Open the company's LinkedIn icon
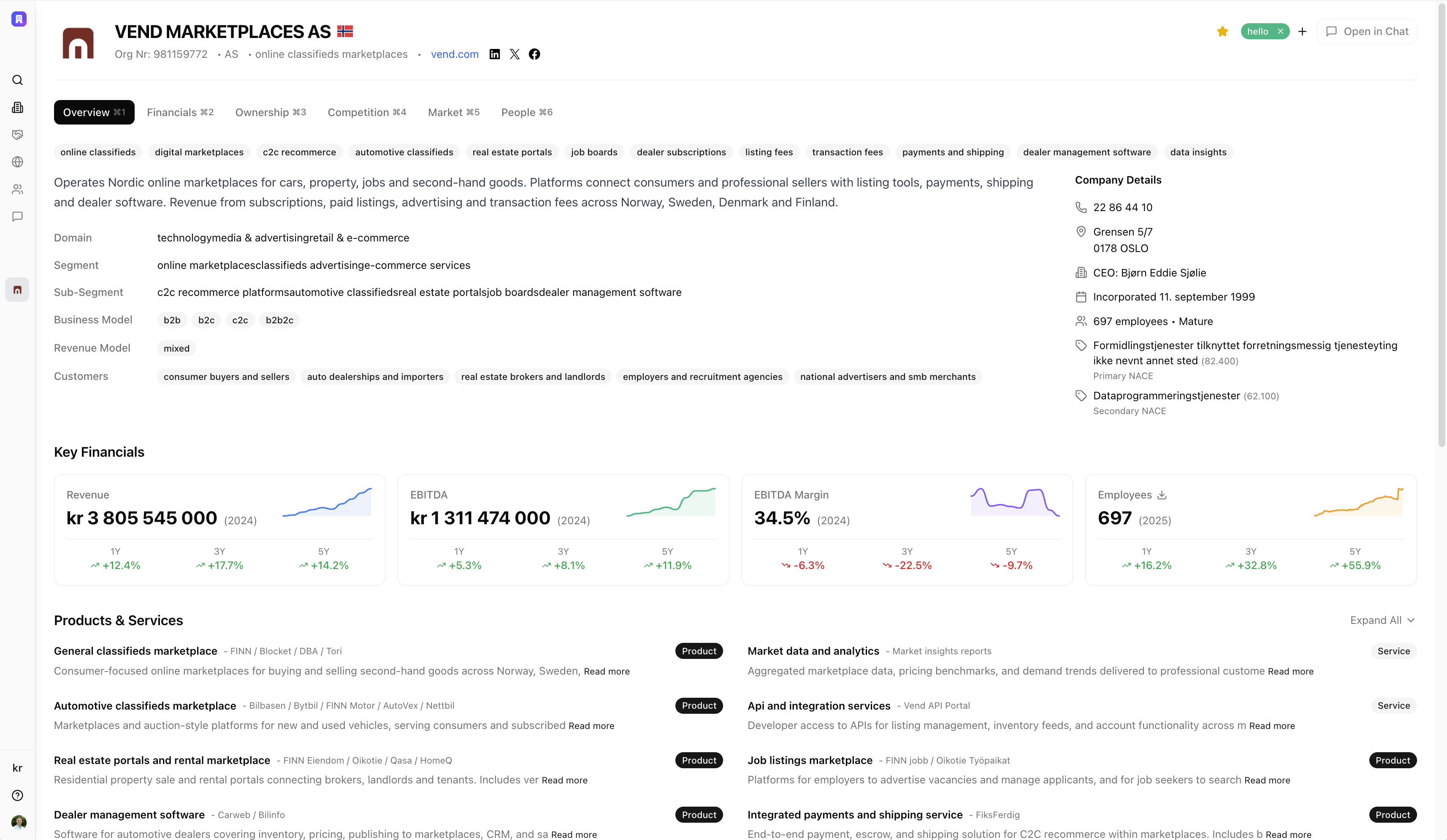The image size is (1447, 840). coord(494,54)
